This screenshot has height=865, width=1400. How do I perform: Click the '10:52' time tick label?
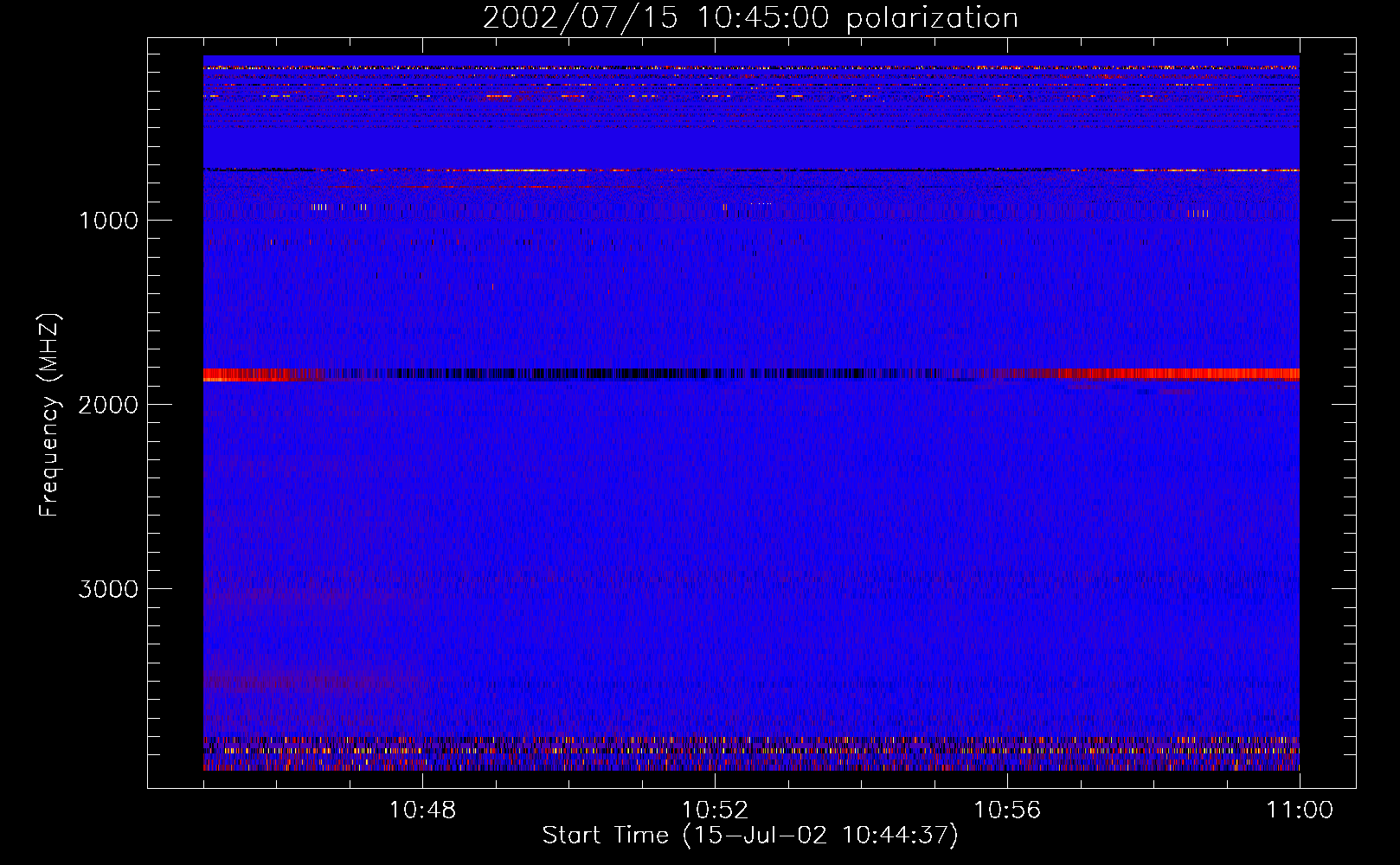715,811
